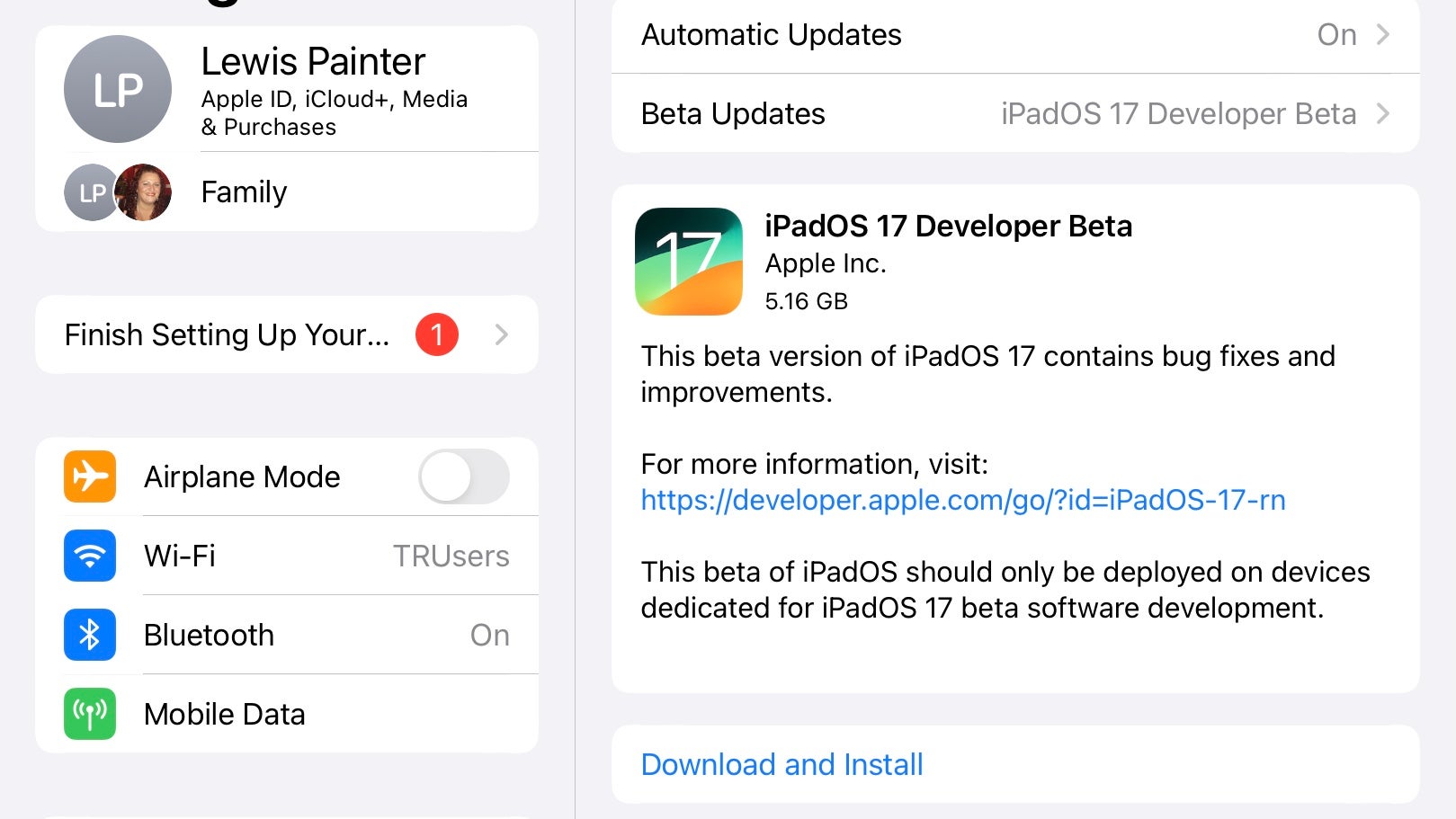Tap the Family member photo avatar
Screen dimensions: 1456x819
point(143,192)
